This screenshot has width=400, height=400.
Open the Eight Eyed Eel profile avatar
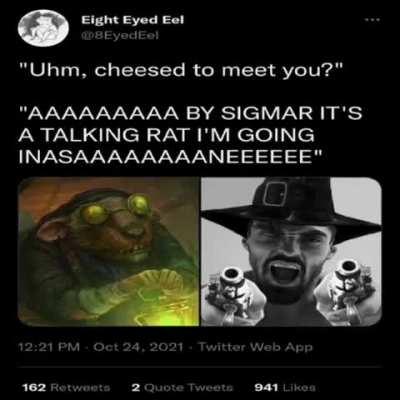pyautogui.click(x=43, y=27)
